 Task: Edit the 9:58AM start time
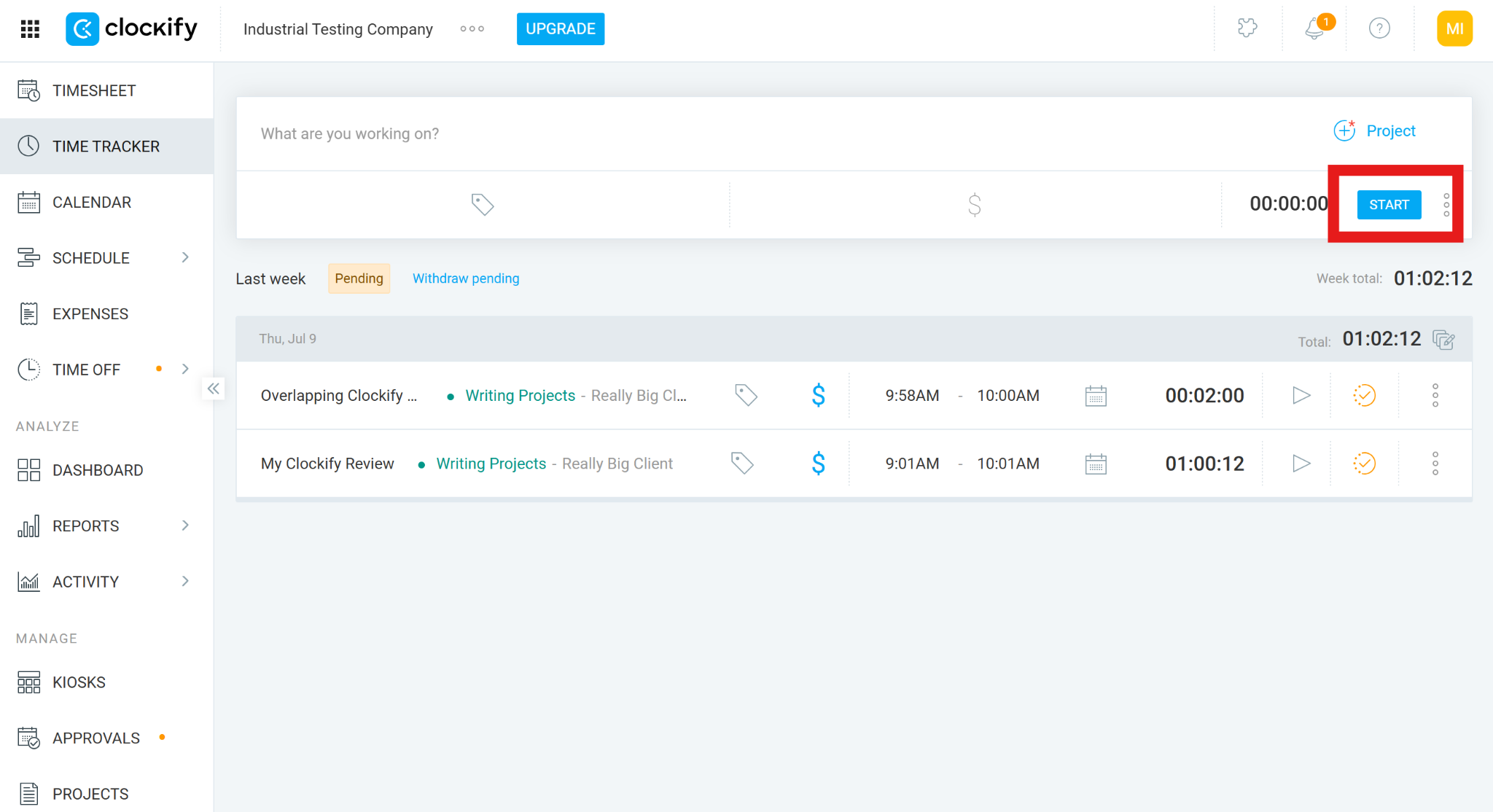[x=912, y=396]
